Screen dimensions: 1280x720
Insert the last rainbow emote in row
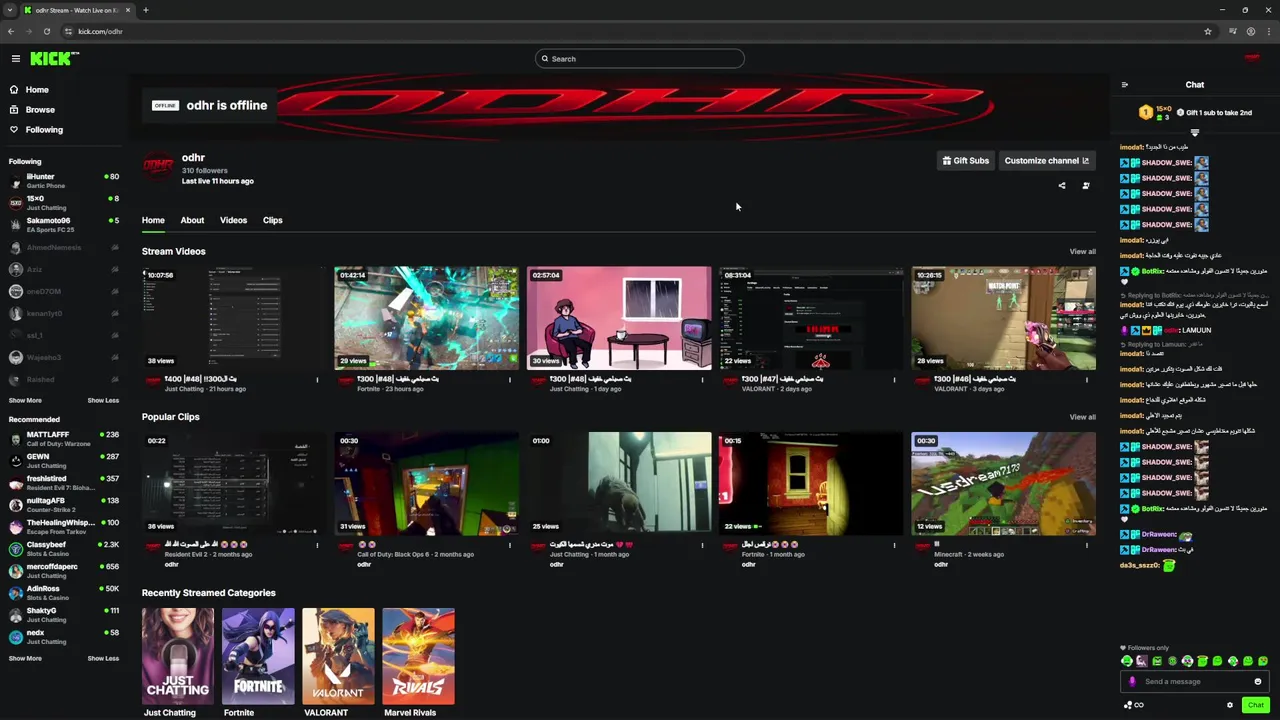click(x=1263, y=661)
